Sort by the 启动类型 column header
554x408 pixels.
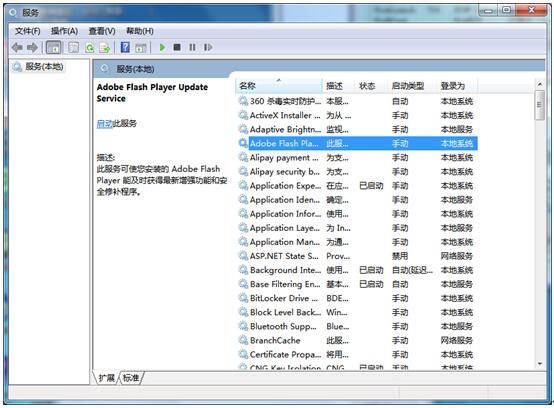click(x=412, y=86)
